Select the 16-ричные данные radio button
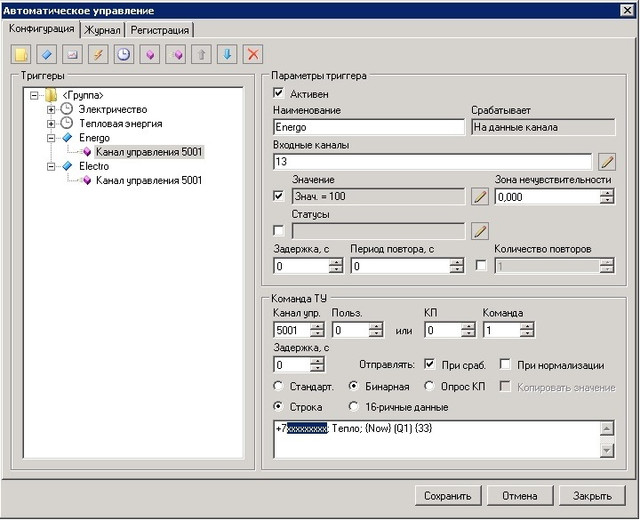This screenshot has height=520, width=640. tap(354, 407)
